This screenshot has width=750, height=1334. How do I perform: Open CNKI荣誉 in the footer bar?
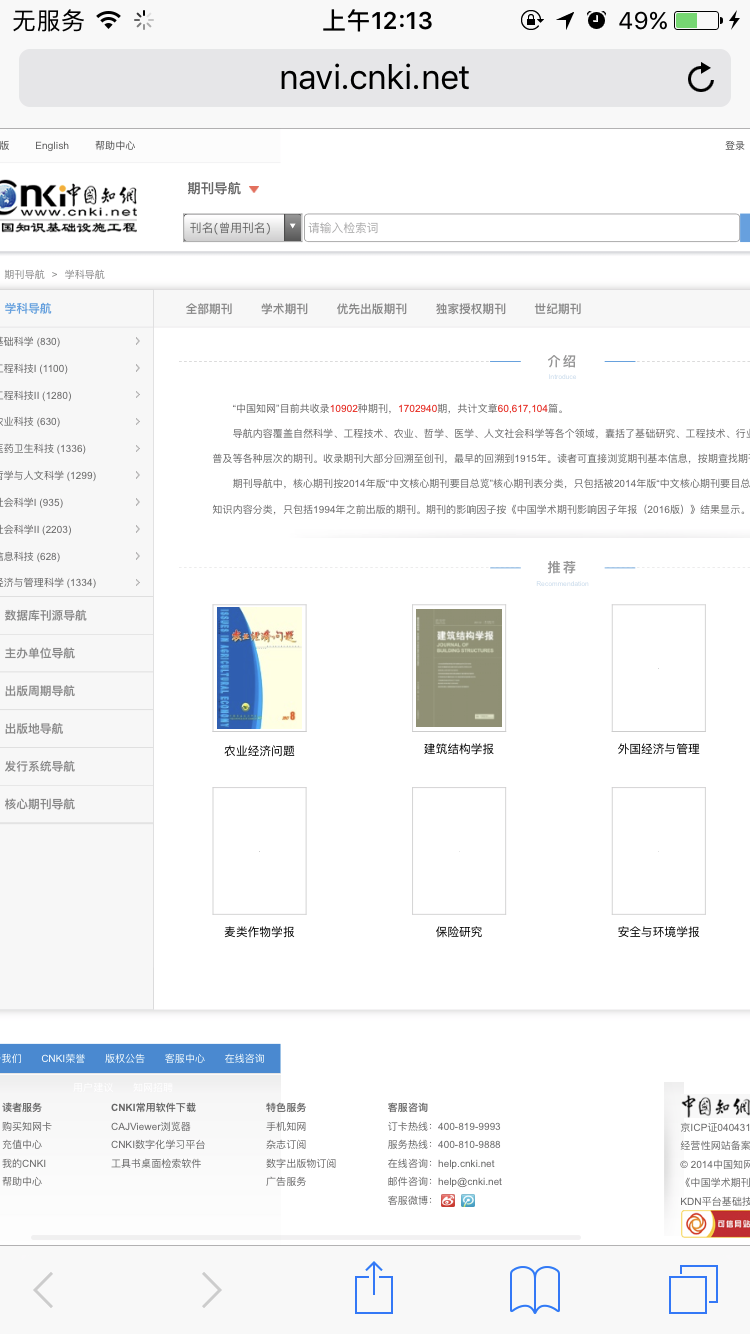point(63,1058)
